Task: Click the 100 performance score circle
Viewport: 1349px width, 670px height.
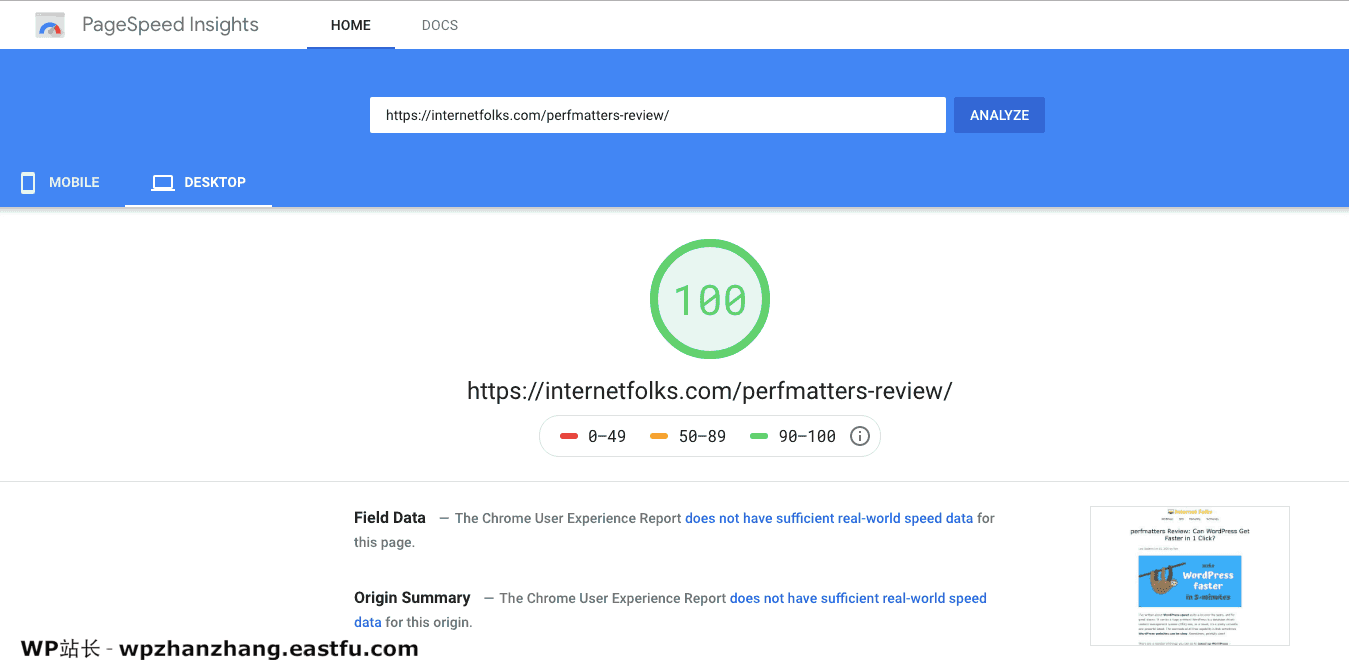Action: 710,299
